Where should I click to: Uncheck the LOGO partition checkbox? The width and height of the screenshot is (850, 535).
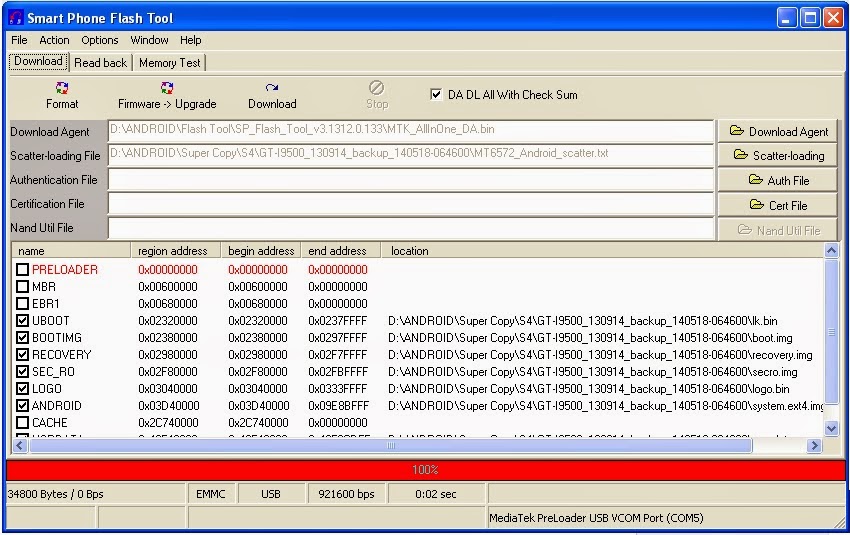pos(22,389)
